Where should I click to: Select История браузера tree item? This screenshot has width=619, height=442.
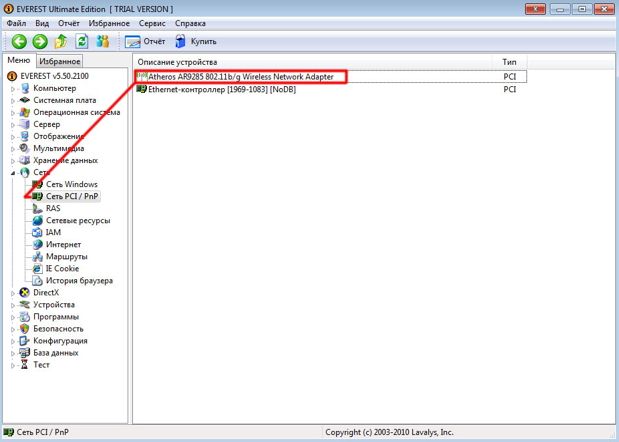[x=79, y=281]
